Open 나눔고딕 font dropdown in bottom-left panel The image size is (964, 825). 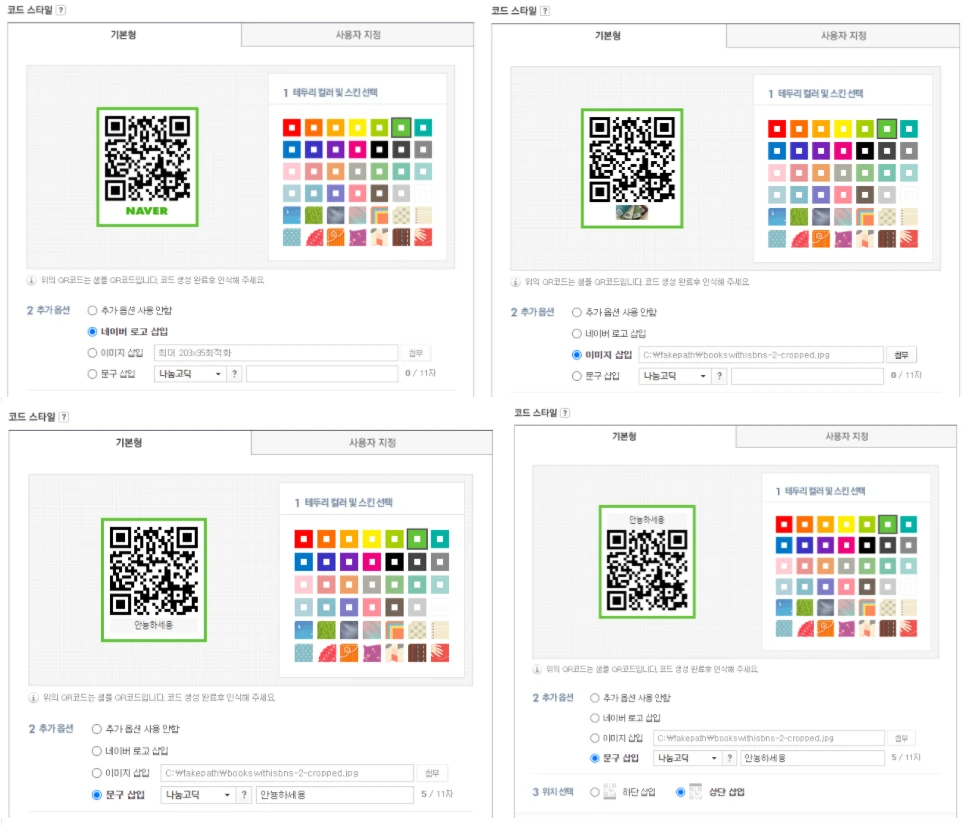198,794
